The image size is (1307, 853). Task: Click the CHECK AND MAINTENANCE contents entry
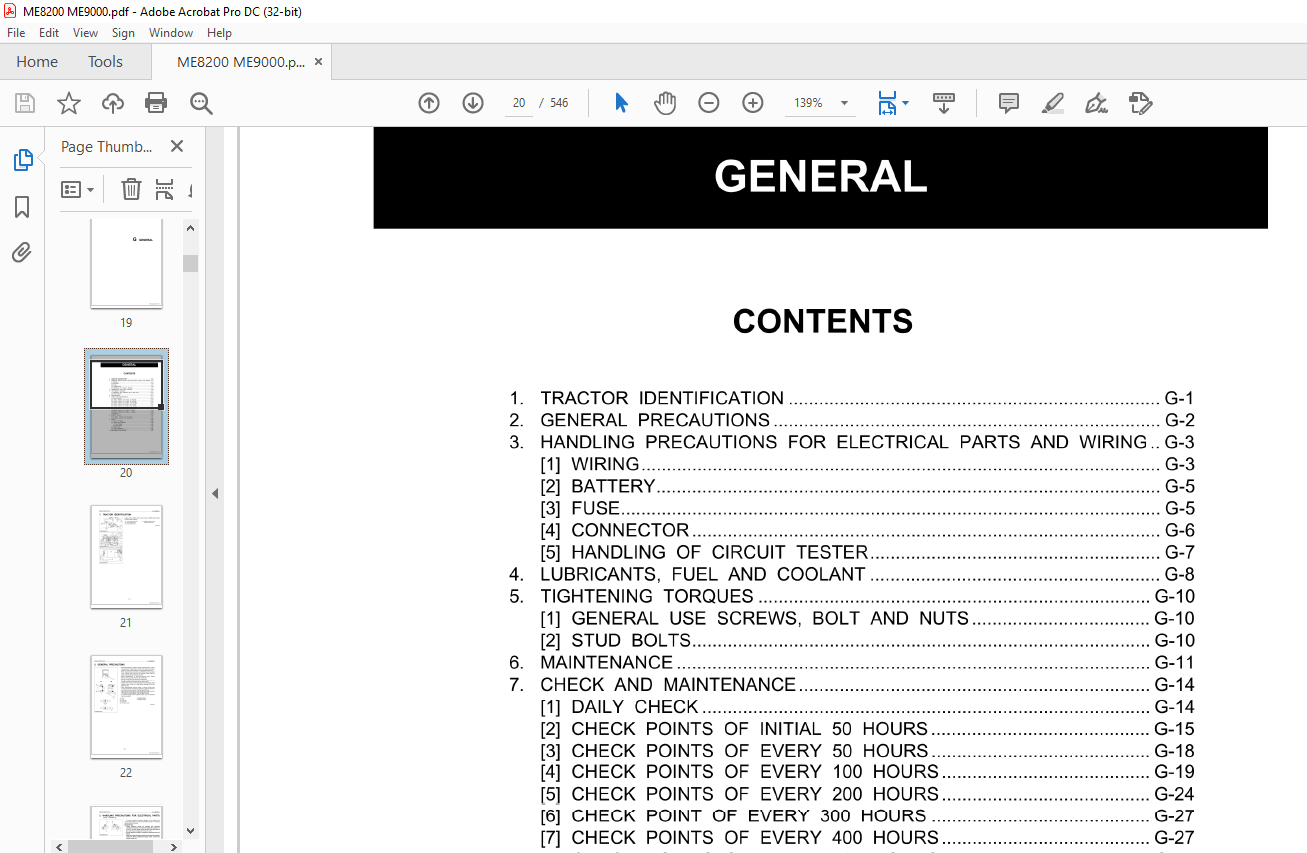pos(851,684)
